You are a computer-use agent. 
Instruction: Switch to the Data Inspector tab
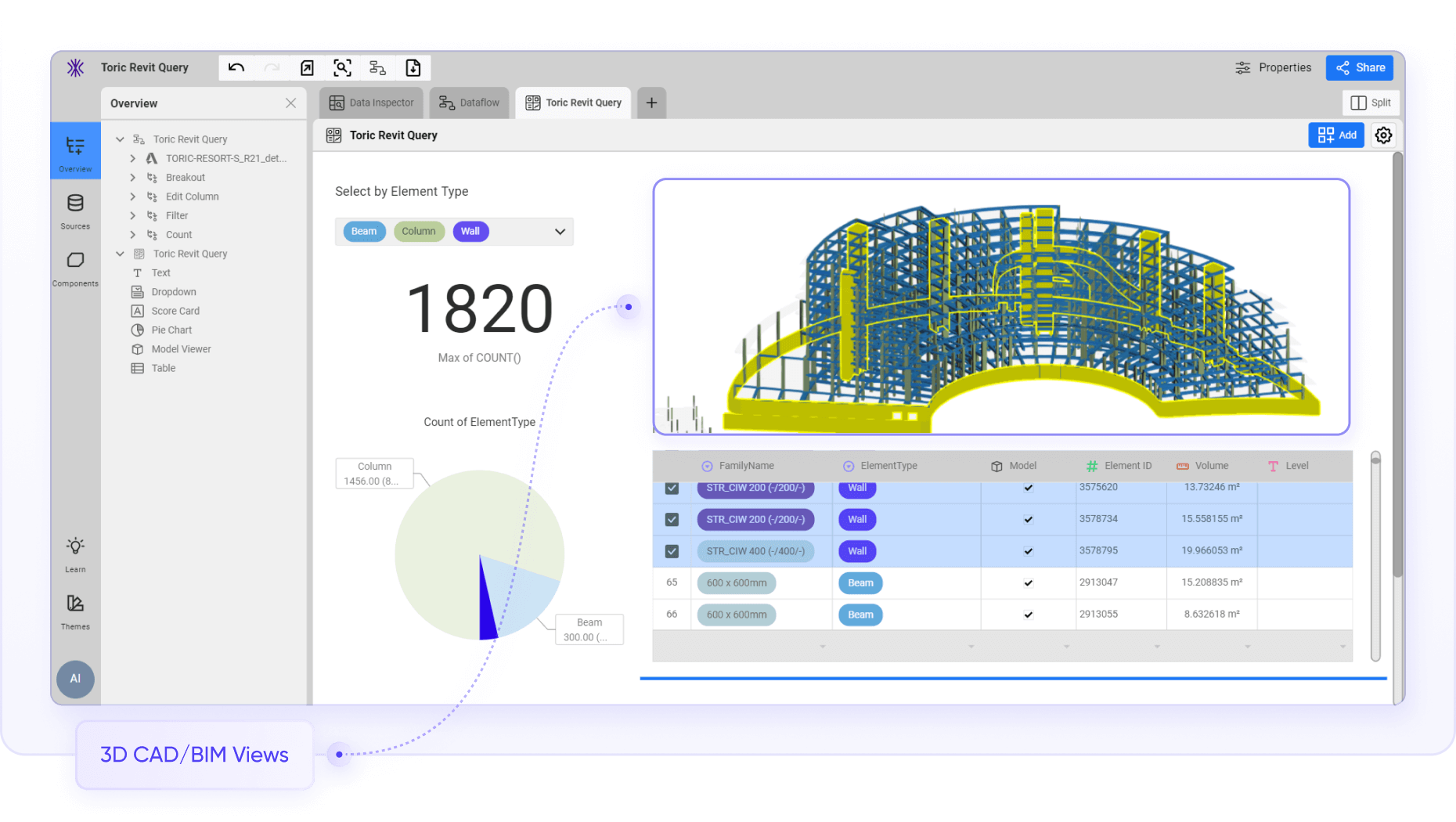(371, 103)
